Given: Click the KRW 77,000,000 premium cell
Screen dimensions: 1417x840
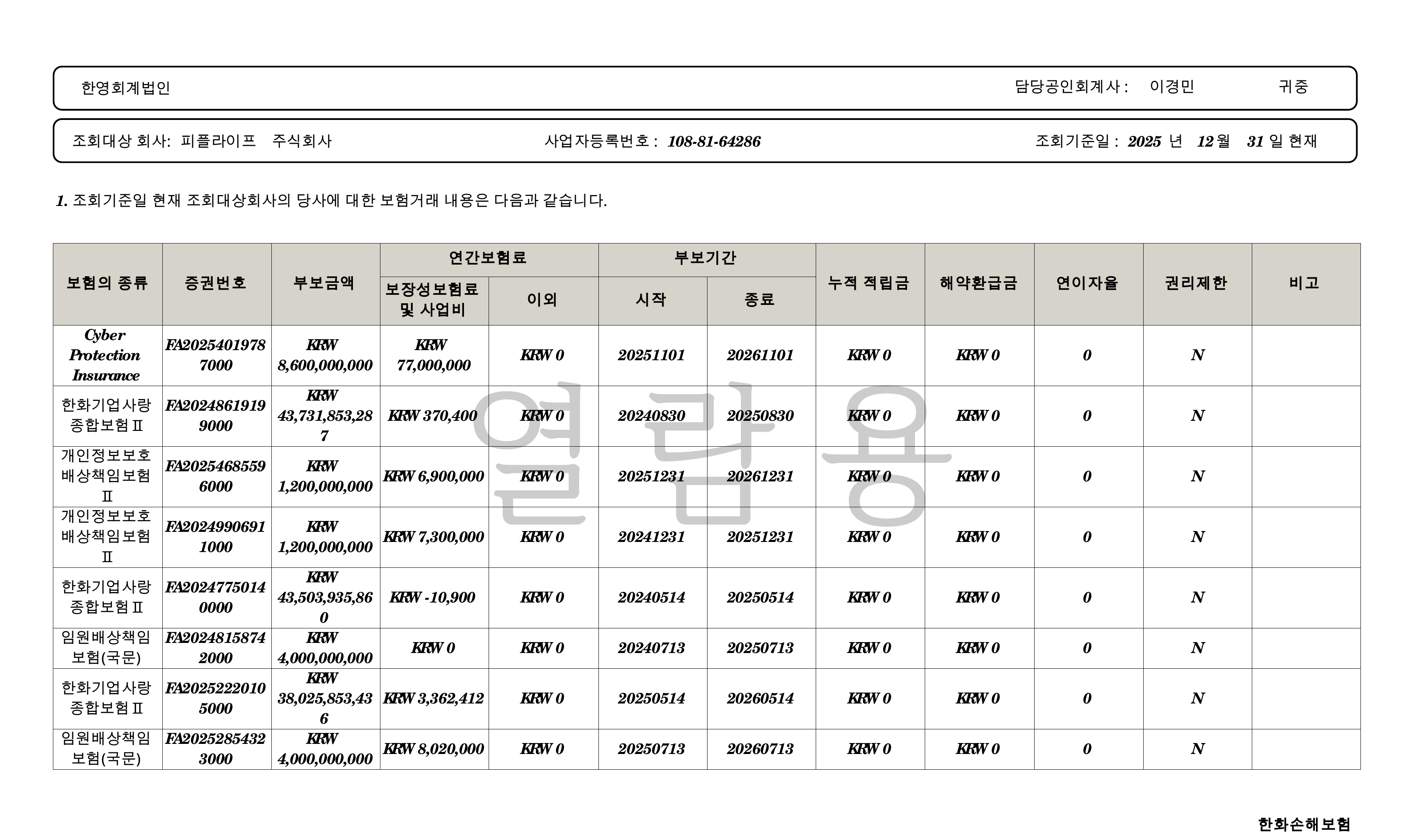Looking at the screenshot, I should [433, 355].
